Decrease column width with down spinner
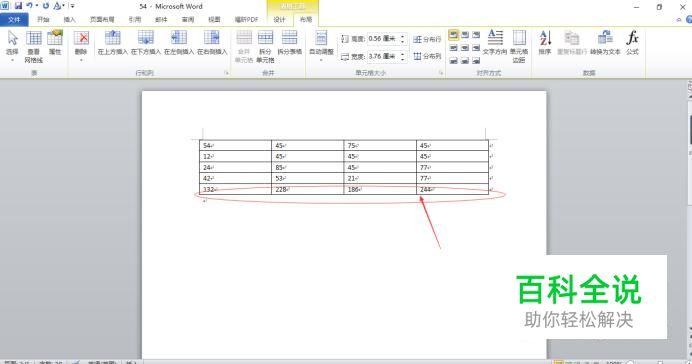Screen dimensions: 692x364 [402, 59]
